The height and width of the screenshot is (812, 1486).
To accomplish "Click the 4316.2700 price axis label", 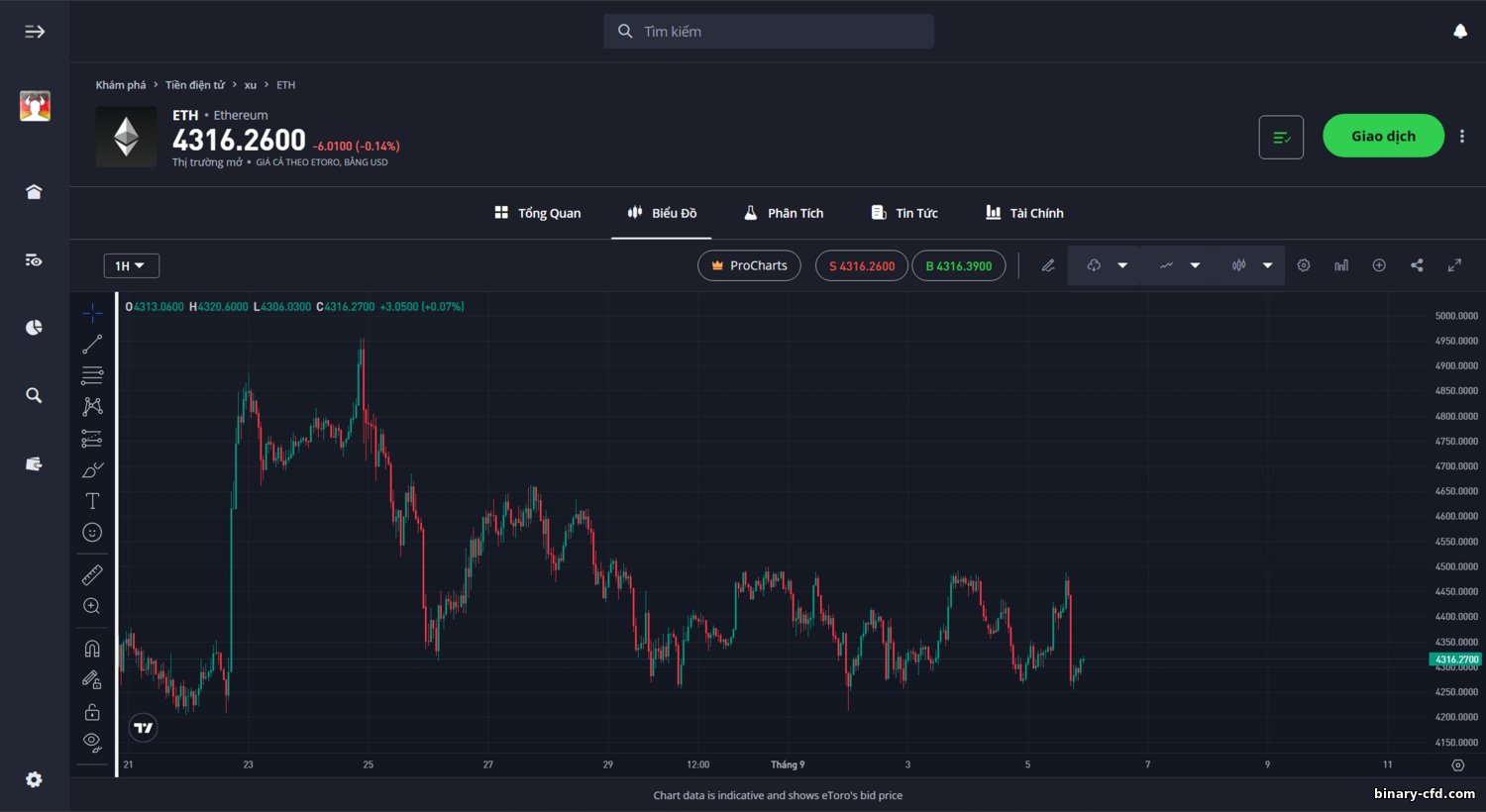I will click(1455, 660).
